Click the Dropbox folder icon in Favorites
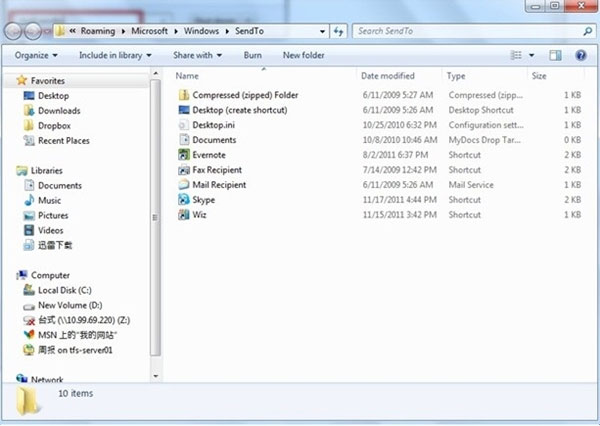 click(x=29, y=126)
